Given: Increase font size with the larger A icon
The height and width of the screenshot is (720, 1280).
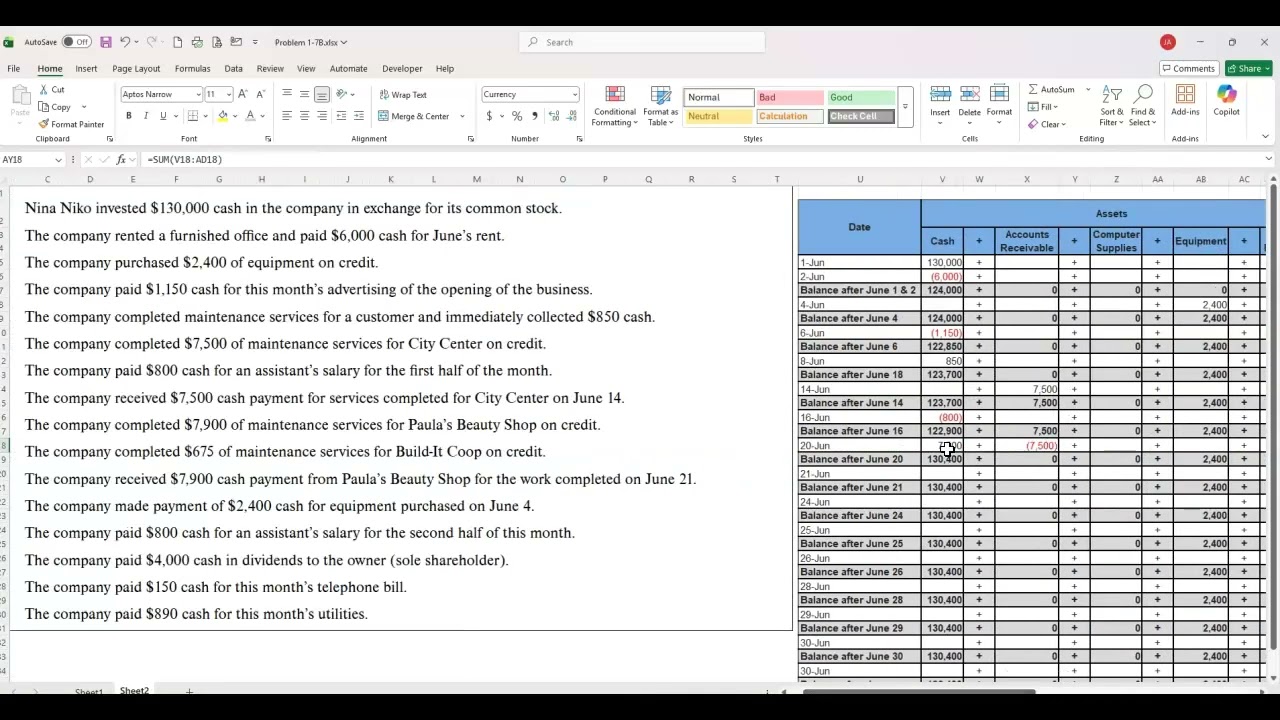Looking at the screenshot, I should point(242,94).
